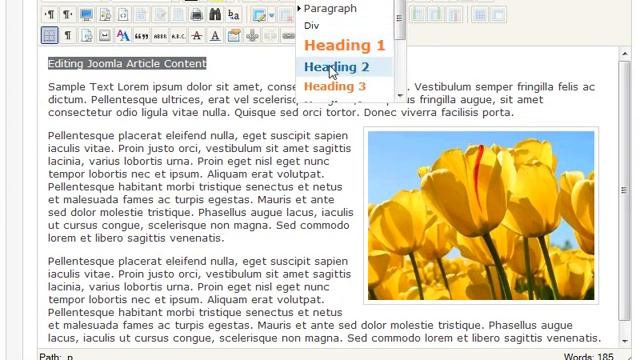Screen dimensions: 640x360
Task: Toggle fullscreen editor mode monitor icon
Action: pos(86,15)
